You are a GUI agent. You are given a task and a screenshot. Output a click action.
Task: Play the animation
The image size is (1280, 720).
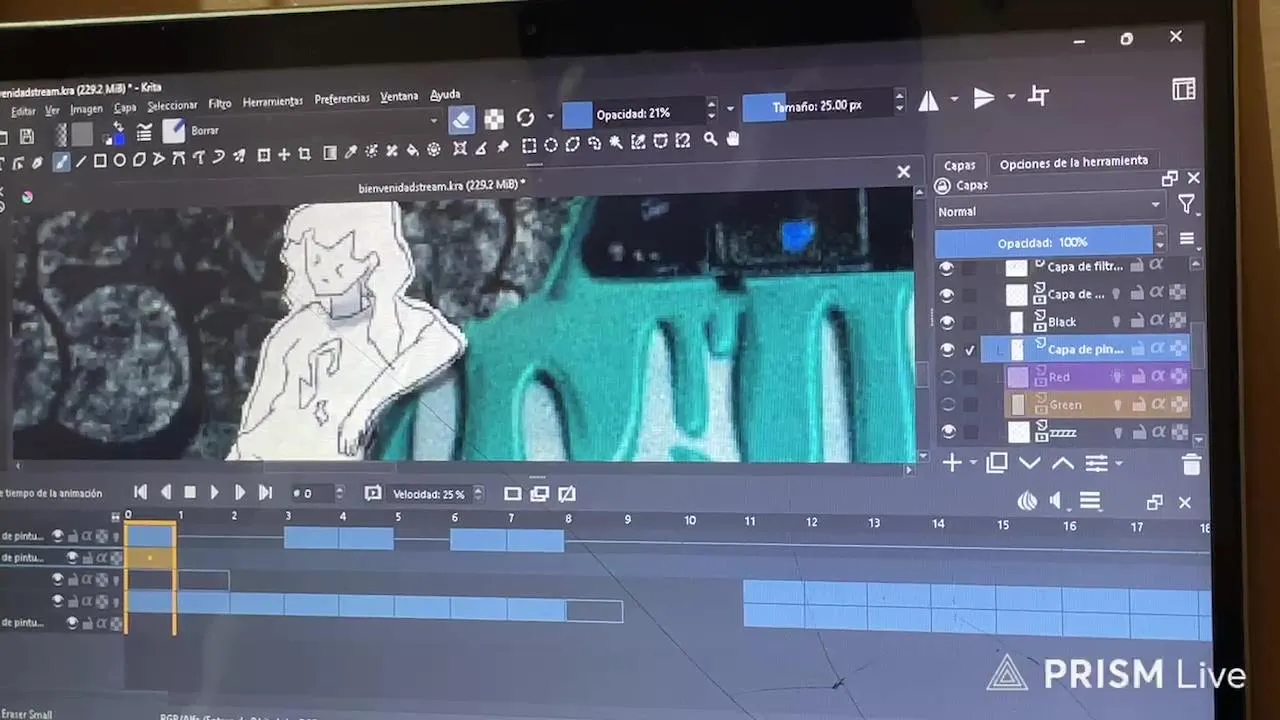(214, 492)
